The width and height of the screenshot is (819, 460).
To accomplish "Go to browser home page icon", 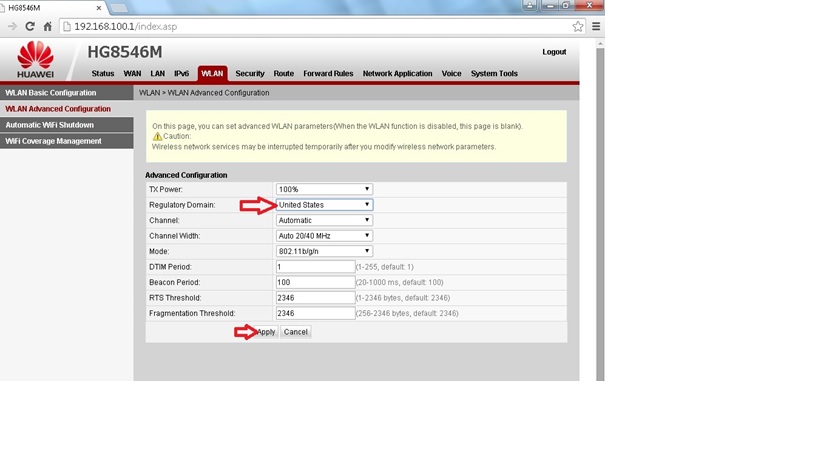I will click(48, 26).
